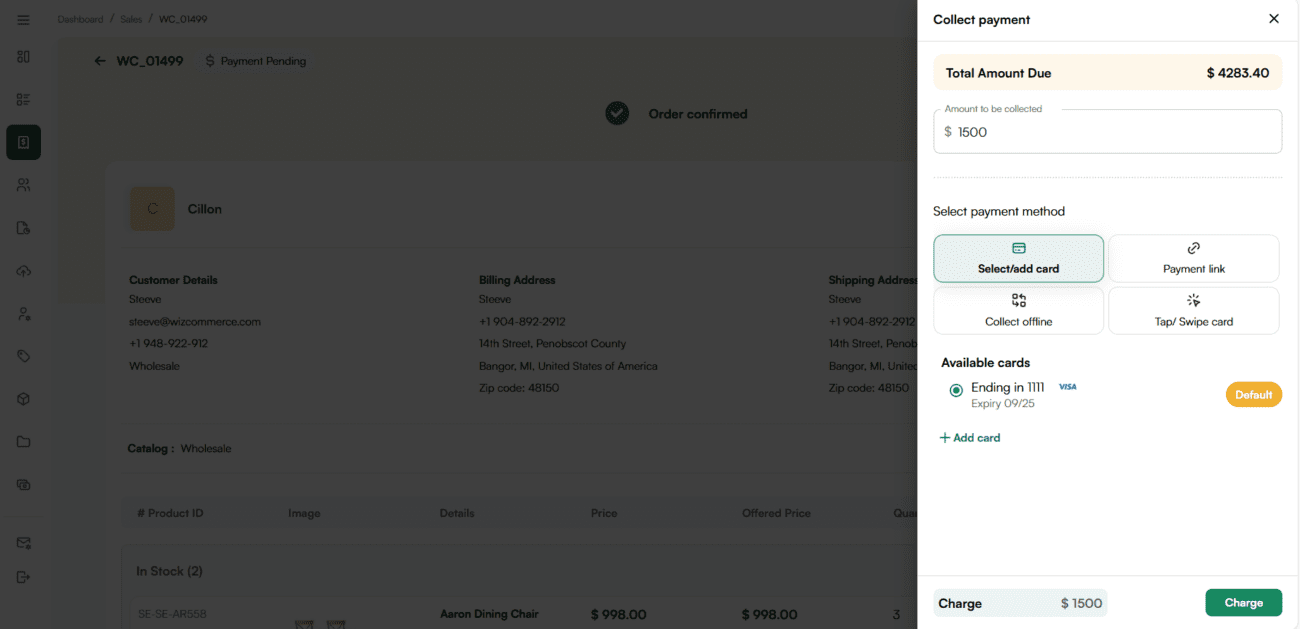1300x629 pixels.
Task: Click the logout icon in the sidebar
Action: (x=23, y=577)
